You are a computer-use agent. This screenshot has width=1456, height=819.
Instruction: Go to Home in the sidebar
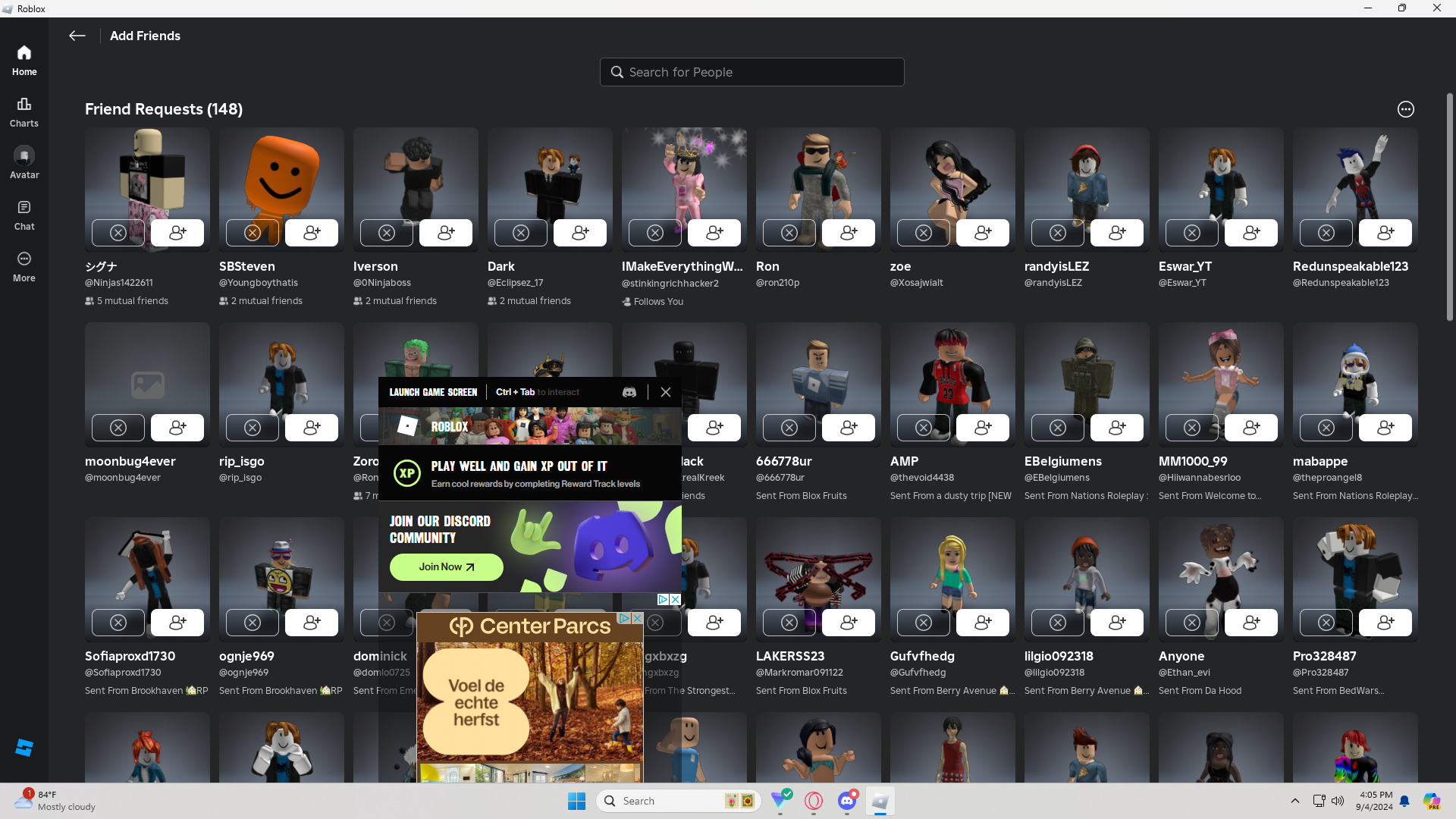coord(24,60)
